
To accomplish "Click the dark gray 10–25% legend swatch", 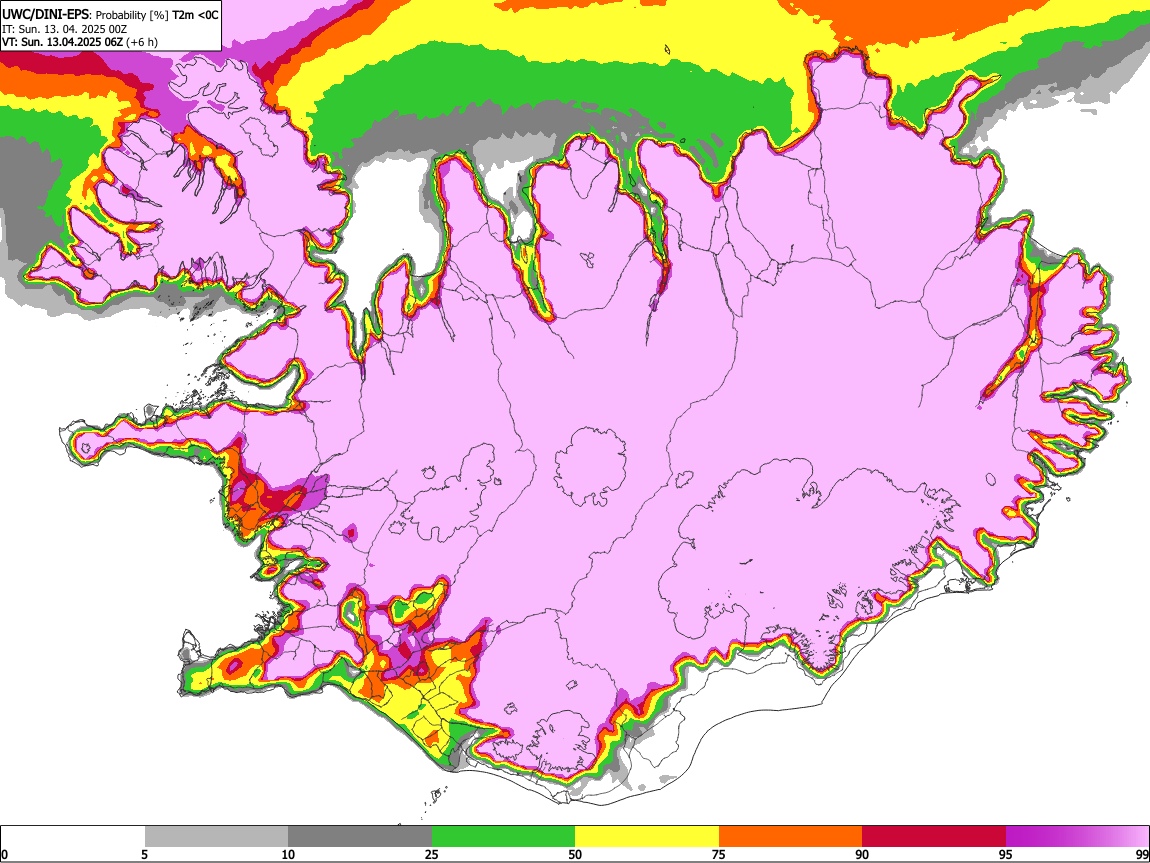I will (x=360, y=837).
